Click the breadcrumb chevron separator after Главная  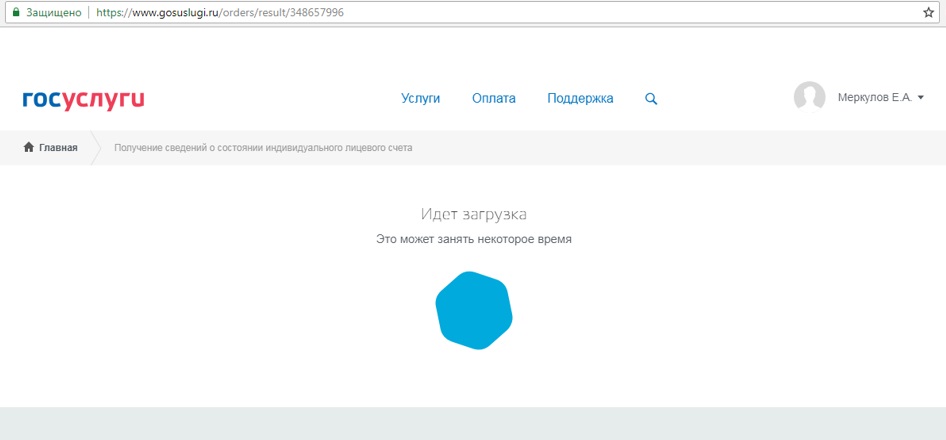96,148
